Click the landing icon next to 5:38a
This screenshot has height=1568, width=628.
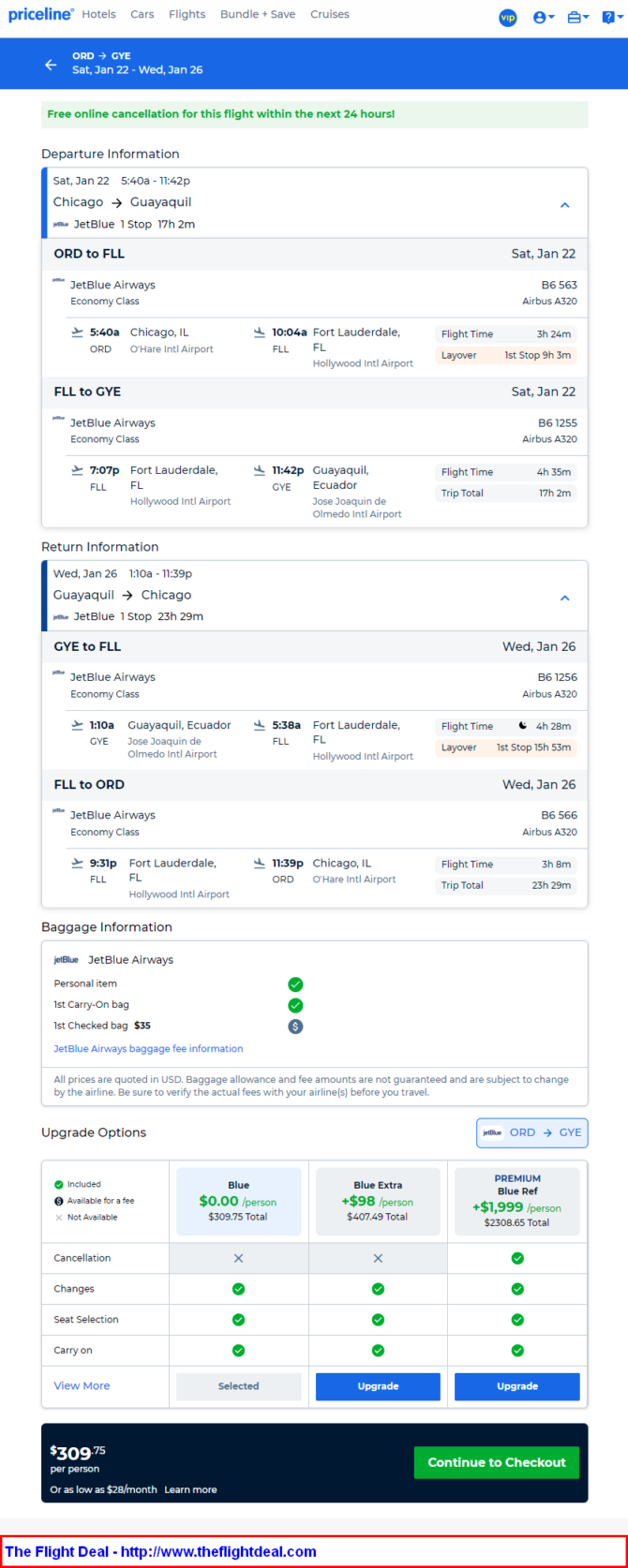click(260, 725)
